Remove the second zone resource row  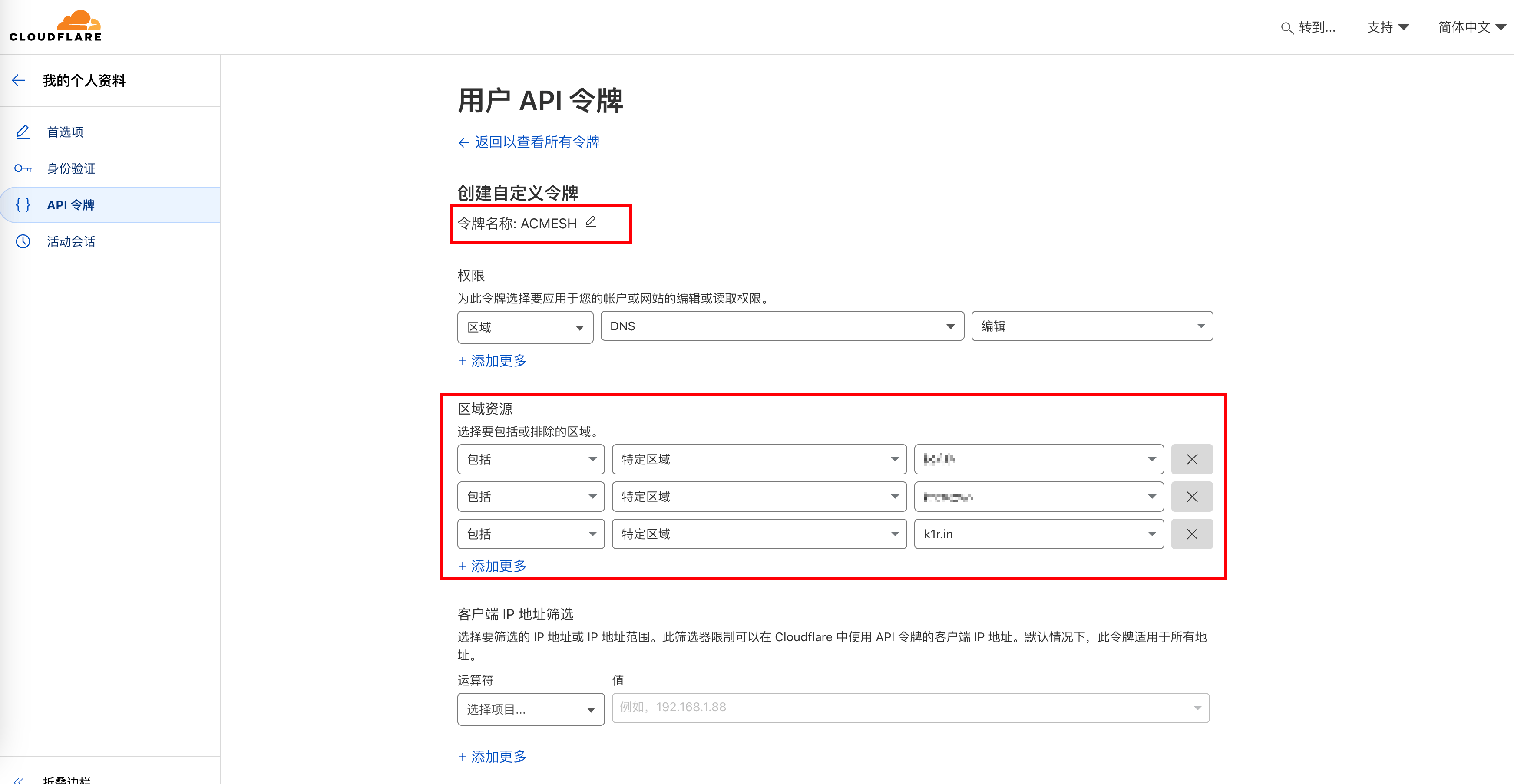1191,497
